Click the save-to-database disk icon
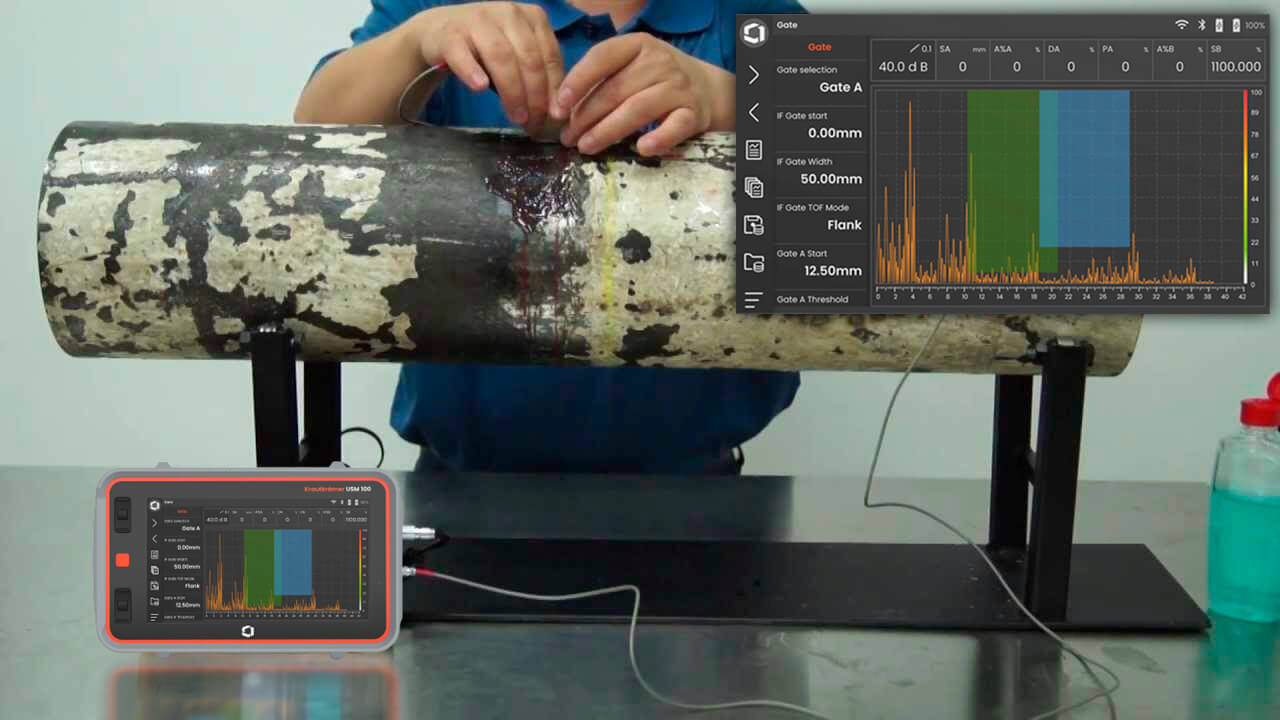 pos(753,225)
